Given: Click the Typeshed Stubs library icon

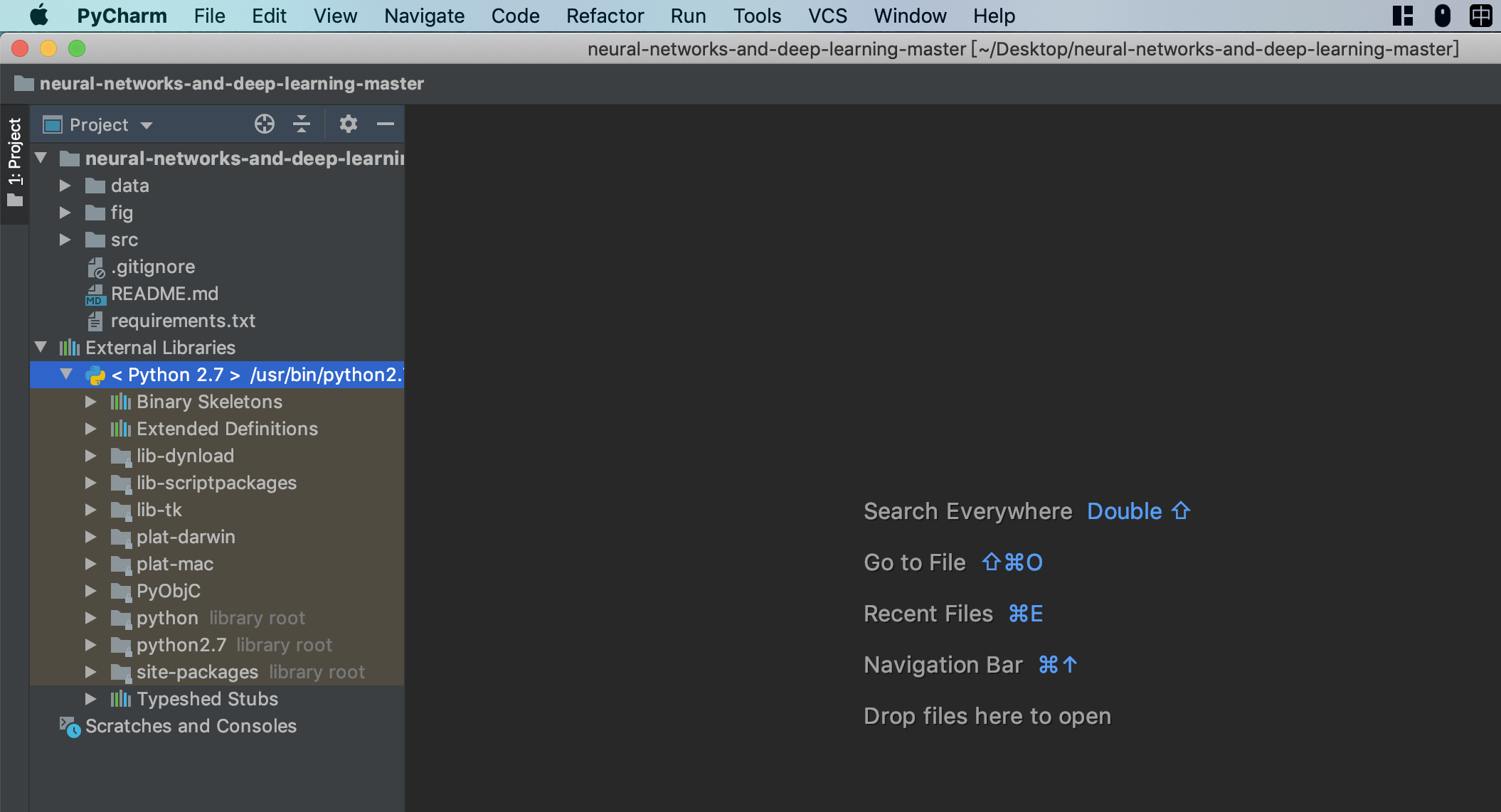Looking at the screenshot, I should point(121,700).
